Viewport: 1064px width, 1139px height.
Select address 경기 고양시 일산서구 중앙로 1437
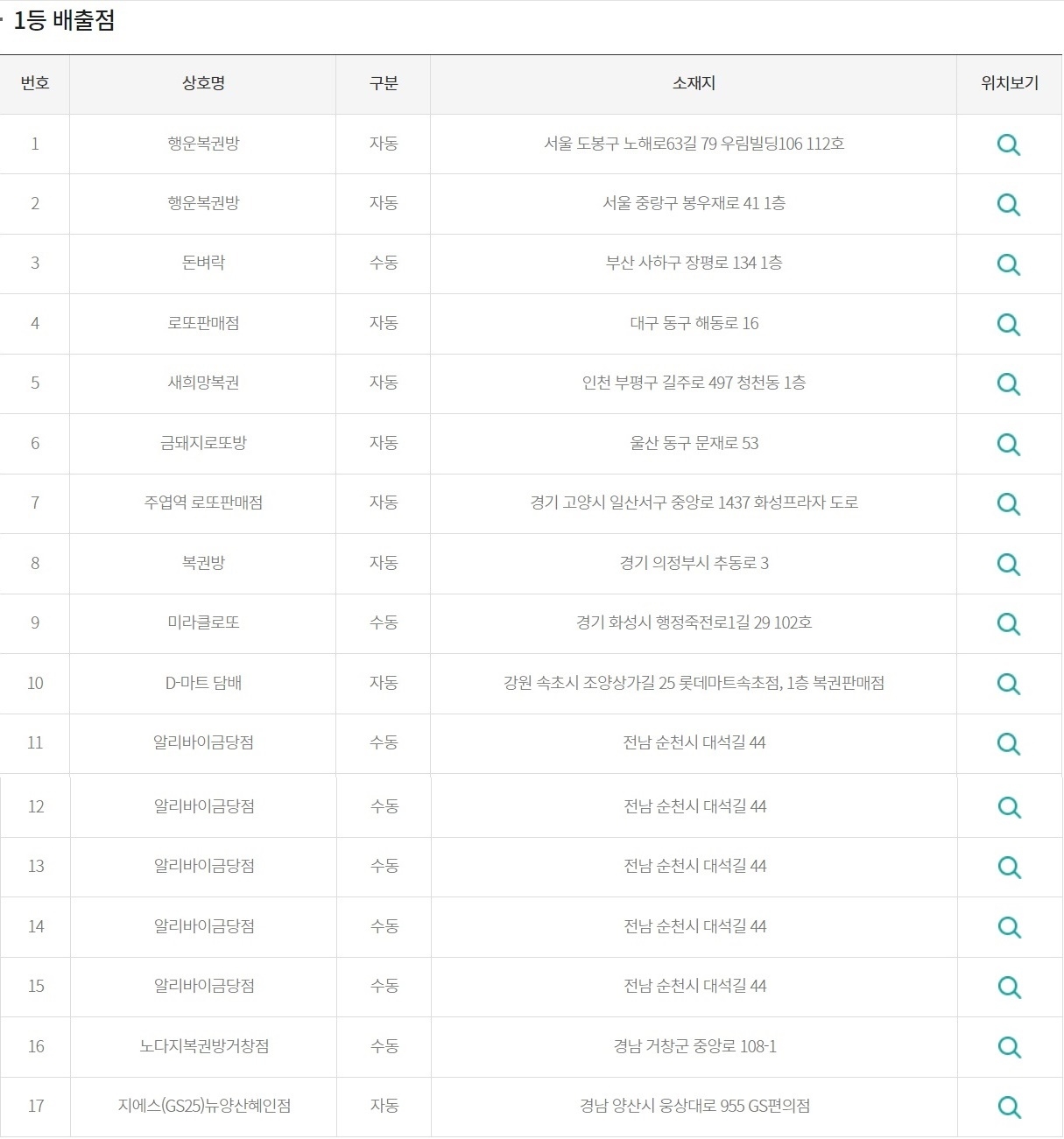(x=640, y=503)
